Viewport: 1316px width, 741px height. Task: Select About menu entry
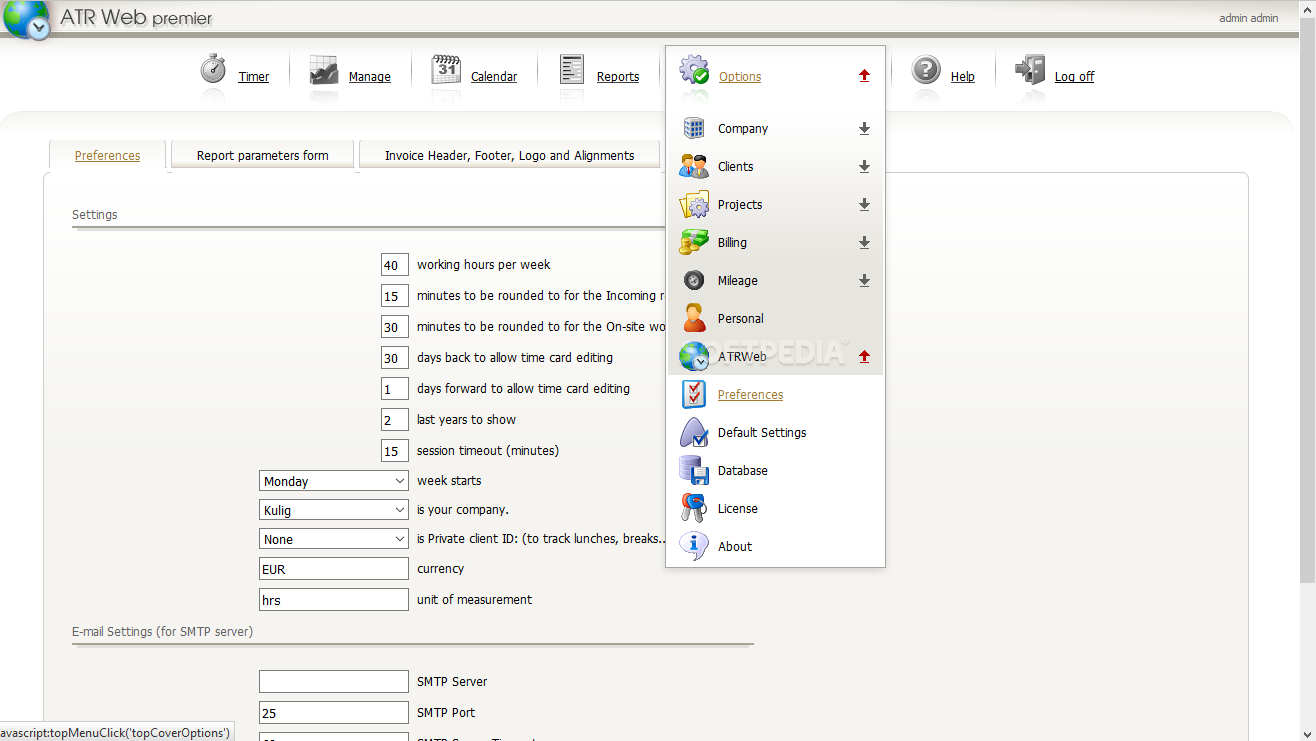pos(735,547)
